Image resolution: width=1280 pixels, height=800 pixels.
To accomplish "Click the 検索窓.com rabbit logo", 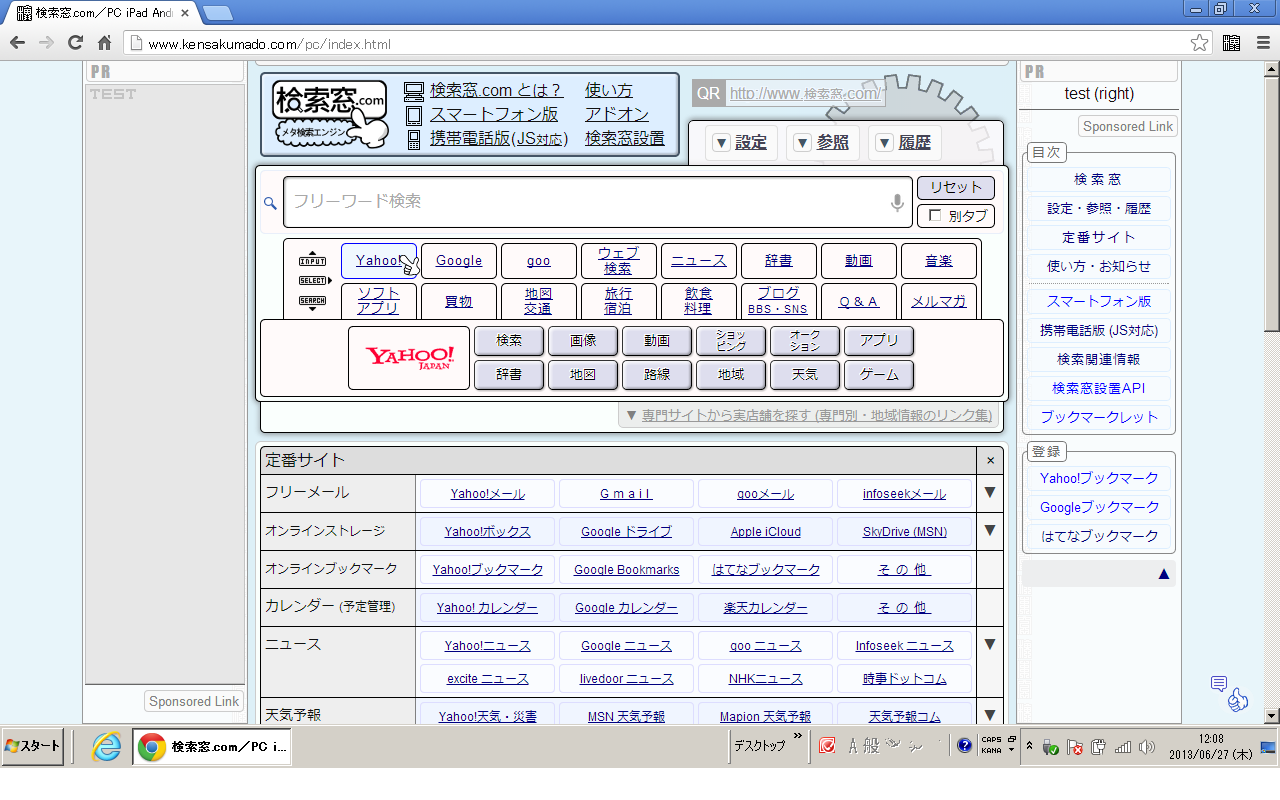I will 331,114.
